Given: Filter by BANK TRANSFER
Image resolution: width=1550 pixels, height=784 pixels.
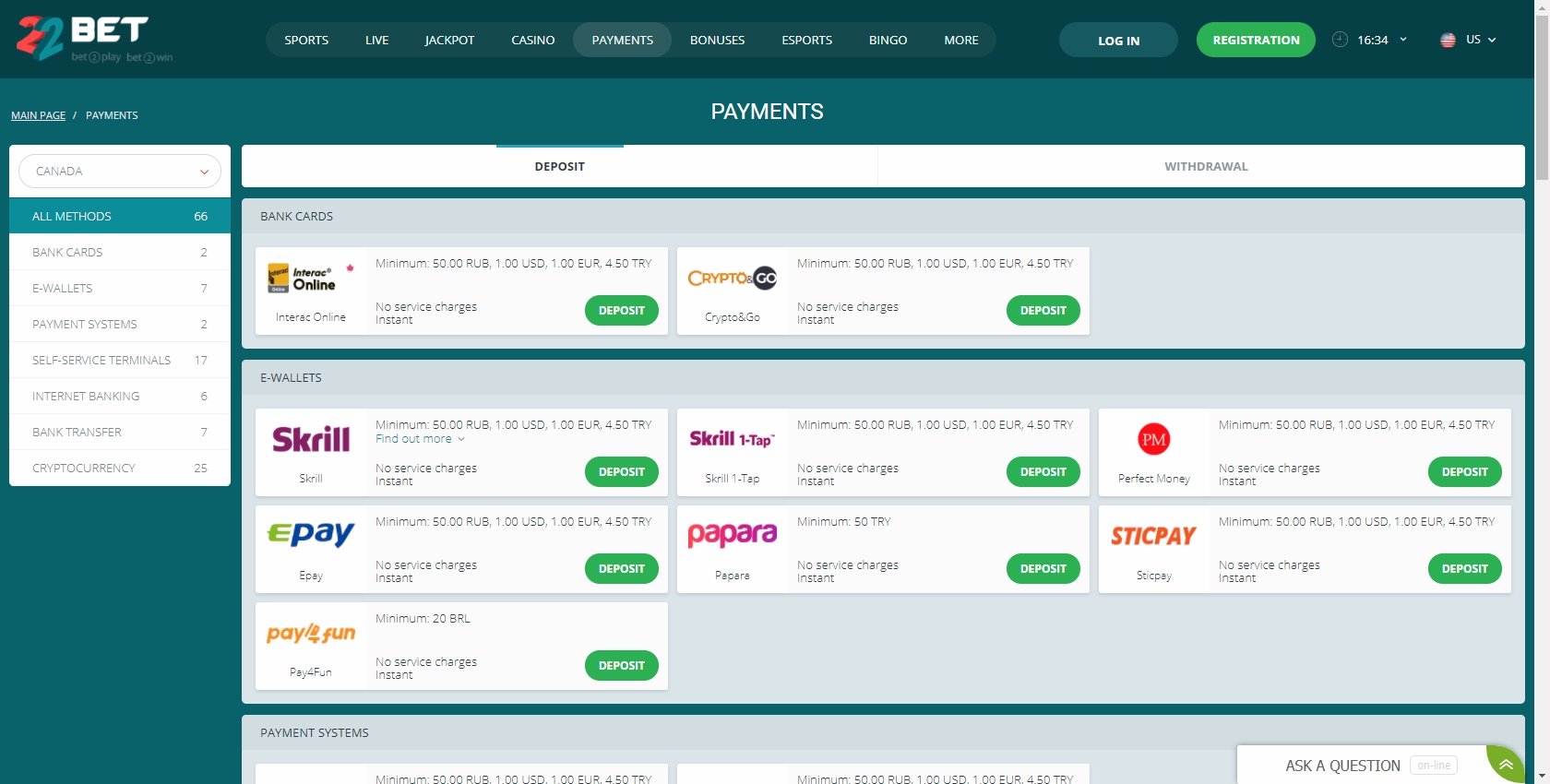Looking at the screenshot, I should coord(120,432).
